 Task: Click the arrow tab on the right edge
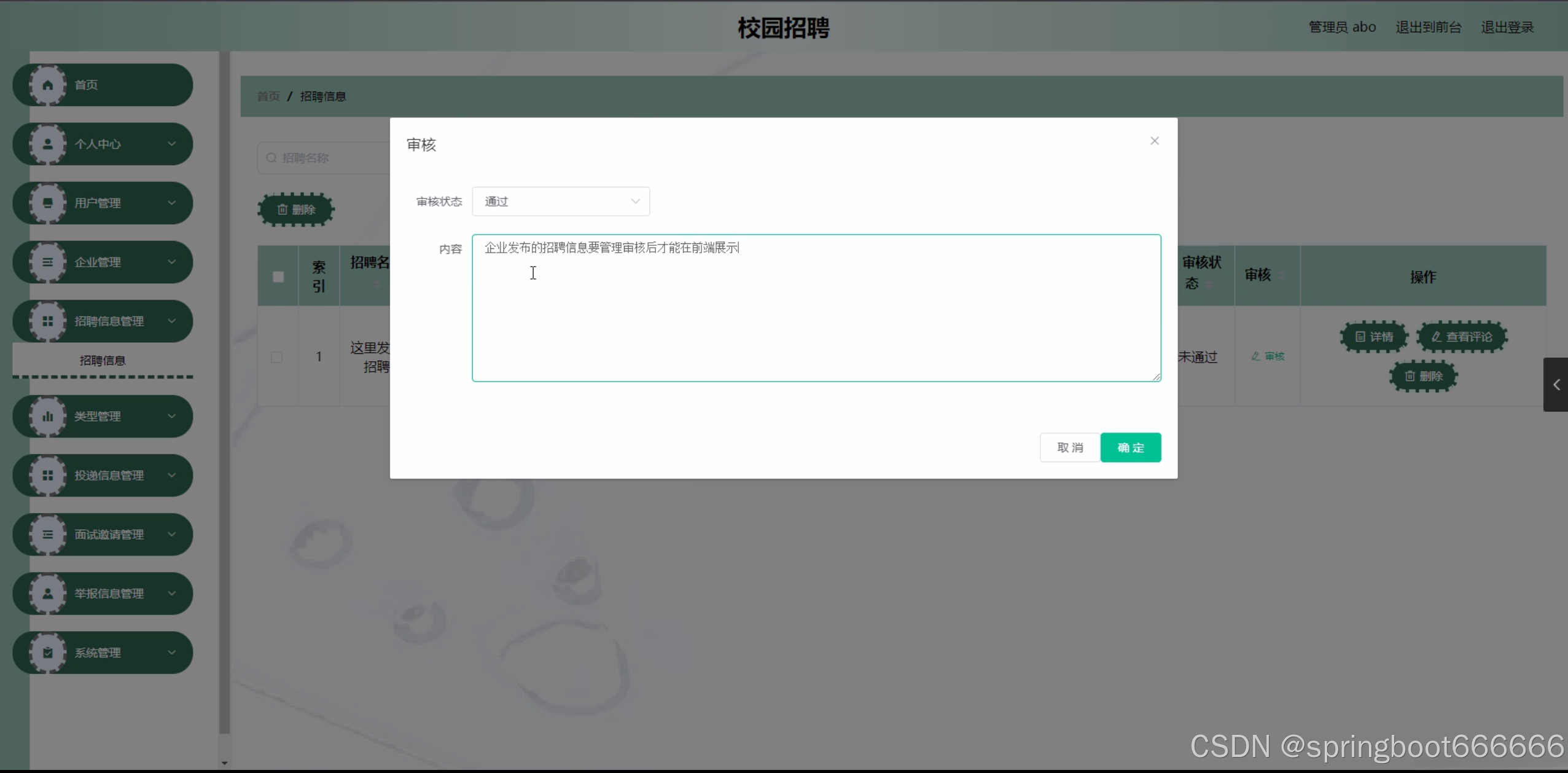point(1556,385)
